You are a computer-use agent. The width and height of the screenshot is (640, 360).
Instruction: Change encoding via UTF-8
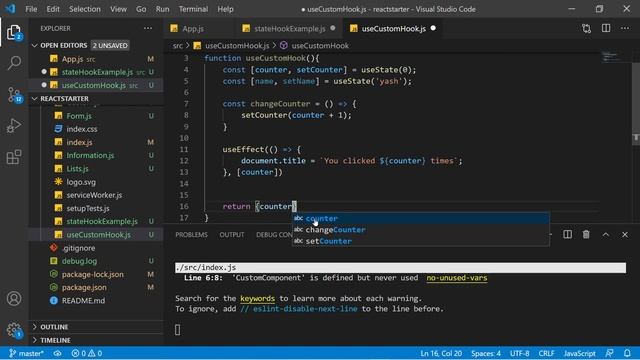[519, 353]
